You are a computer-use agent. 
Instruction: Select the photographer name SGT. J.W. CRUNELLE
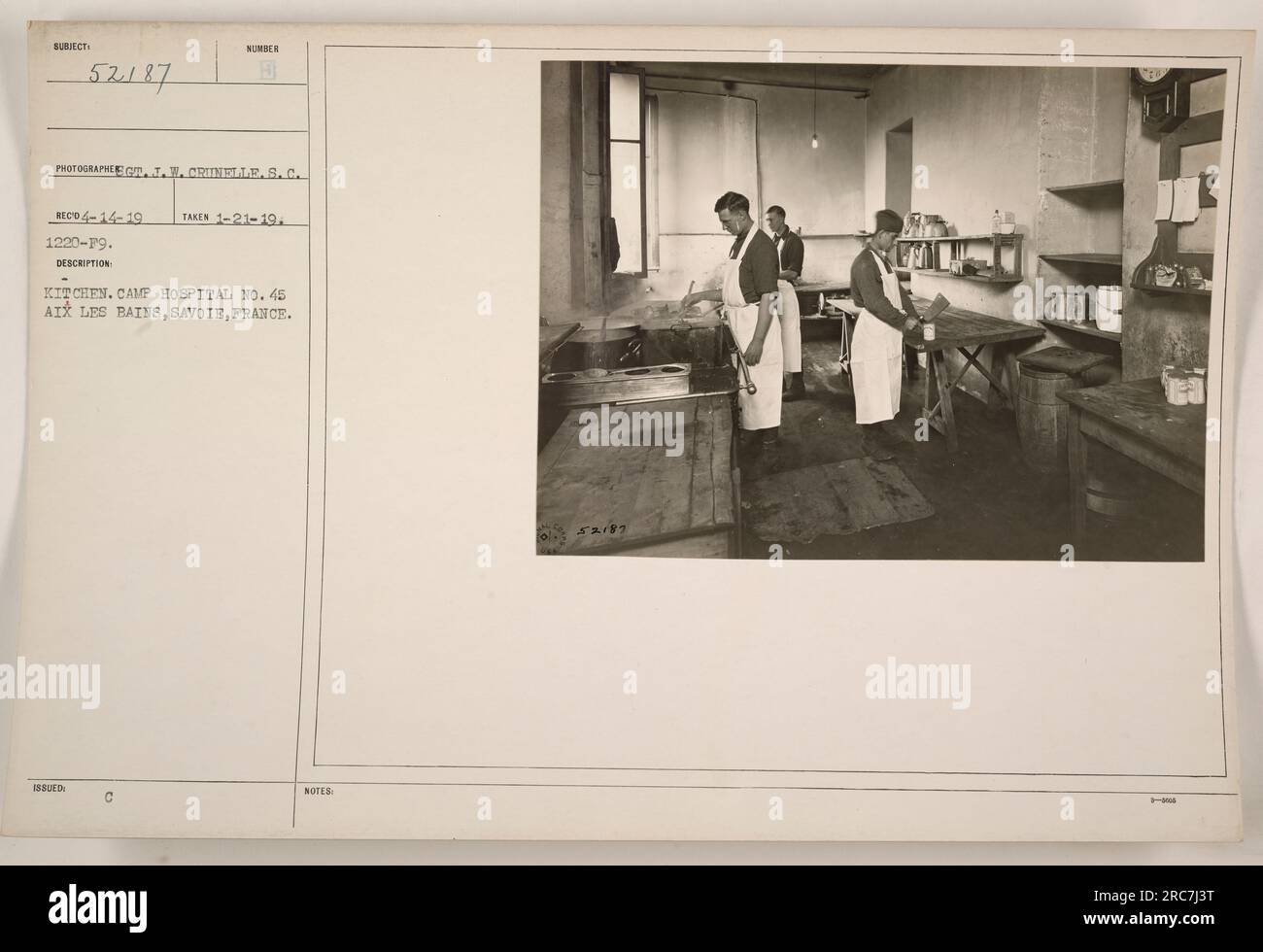(x=211, y=175)
